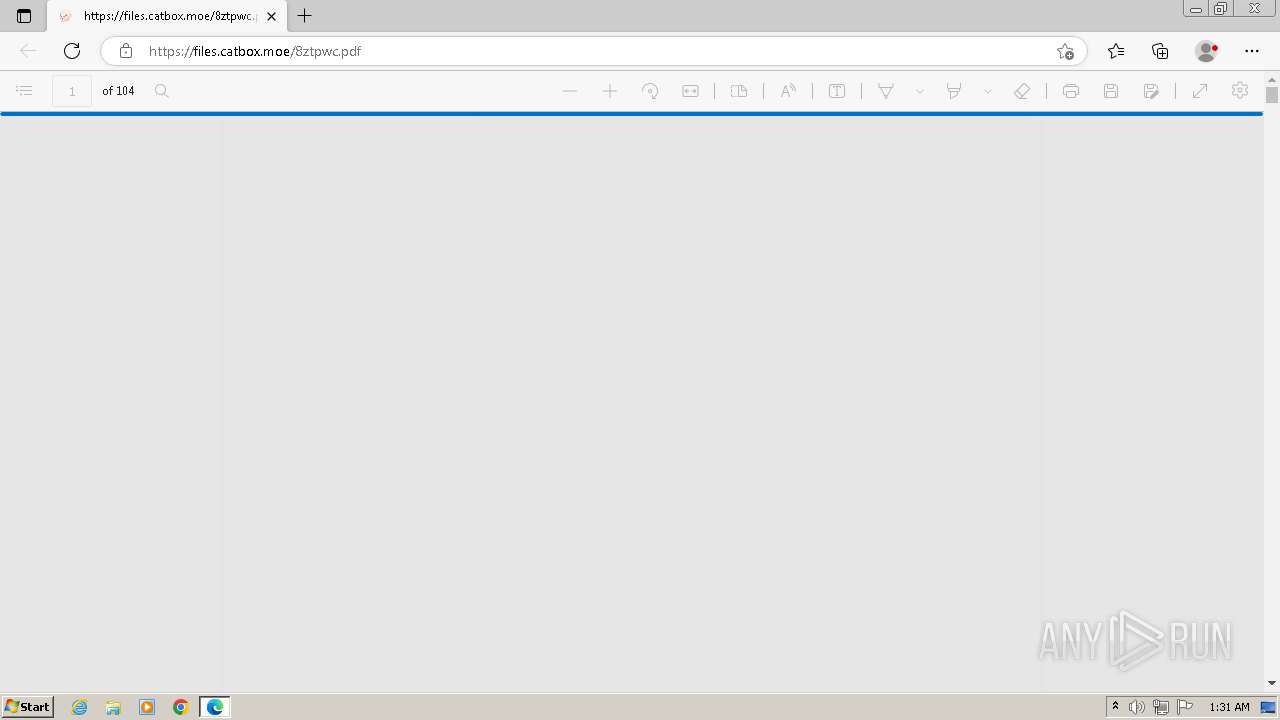Click the clock showing 1:31 AM

(x=1229, y=707)
